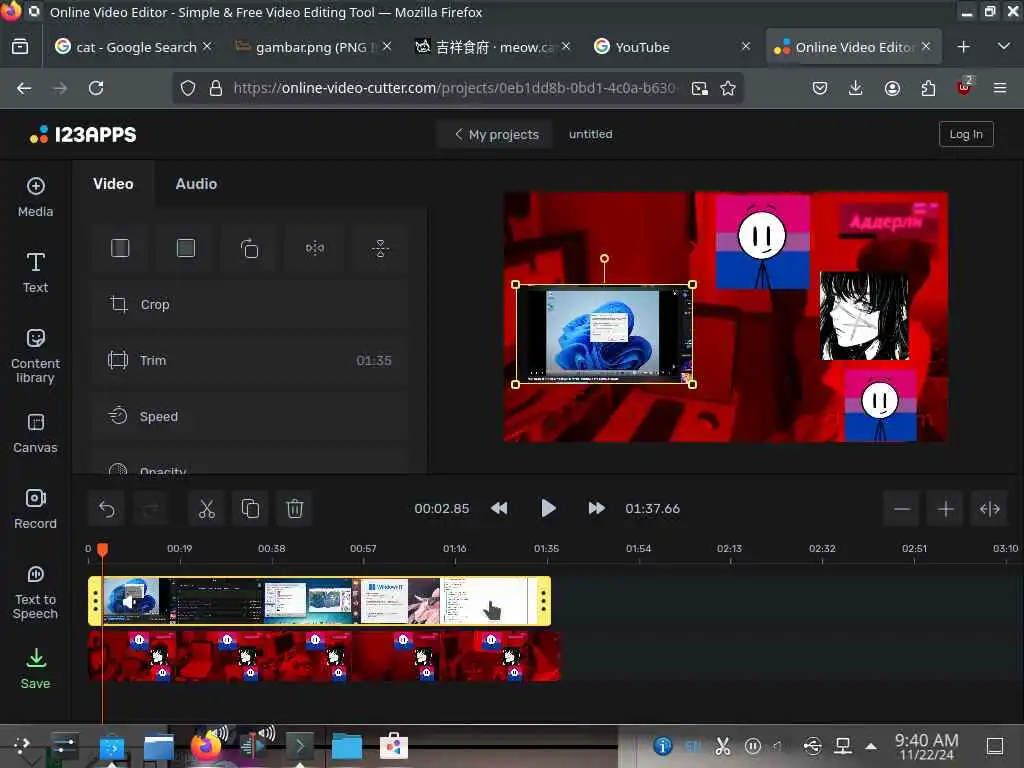Viewport: 1024px width, 768px height.
Task: Select the fill-frame layout icon
Action: (185, 248)
